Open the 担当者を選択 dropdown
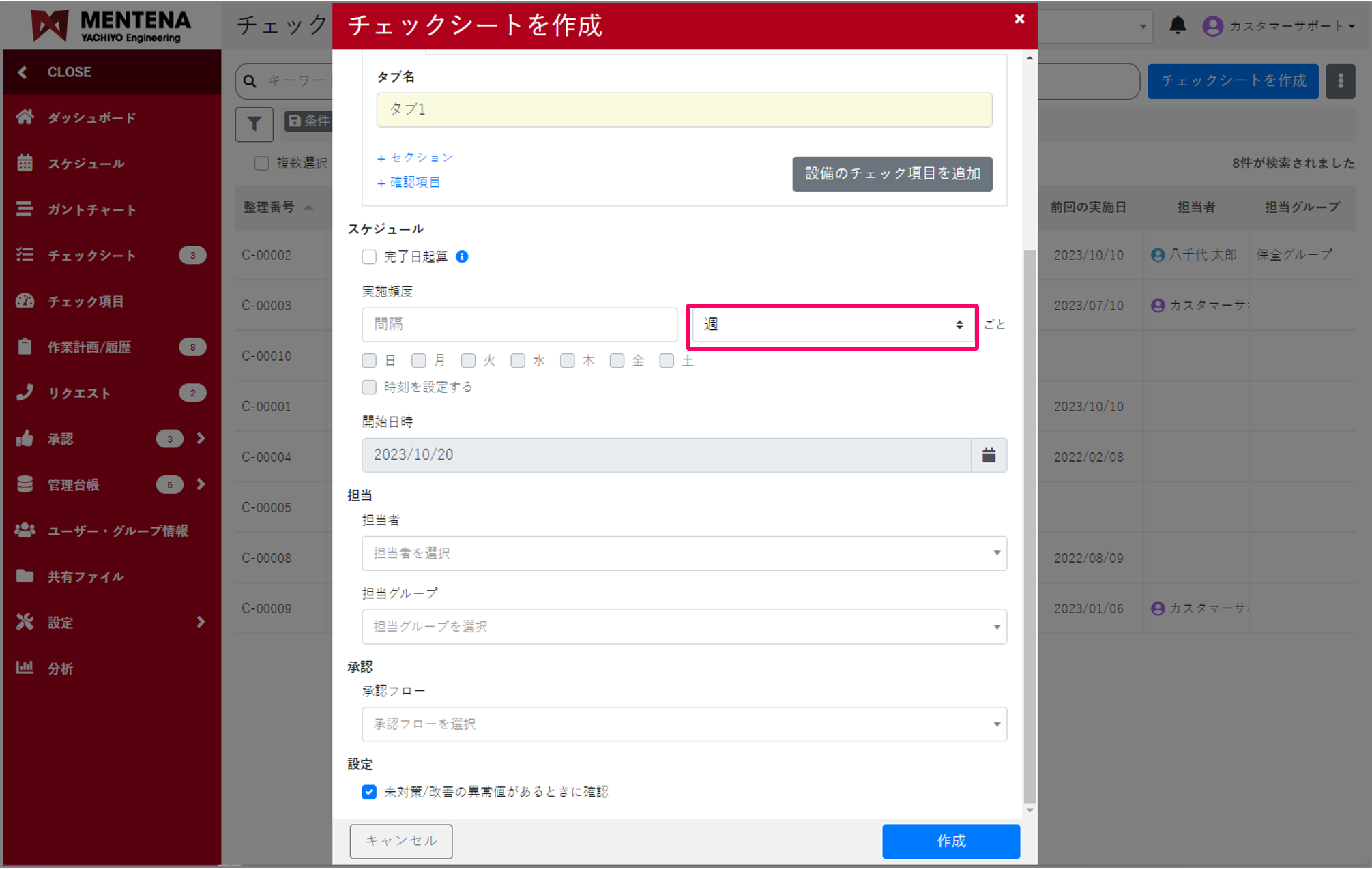This screenshot has width=1372, height=869. coord(684,553)
